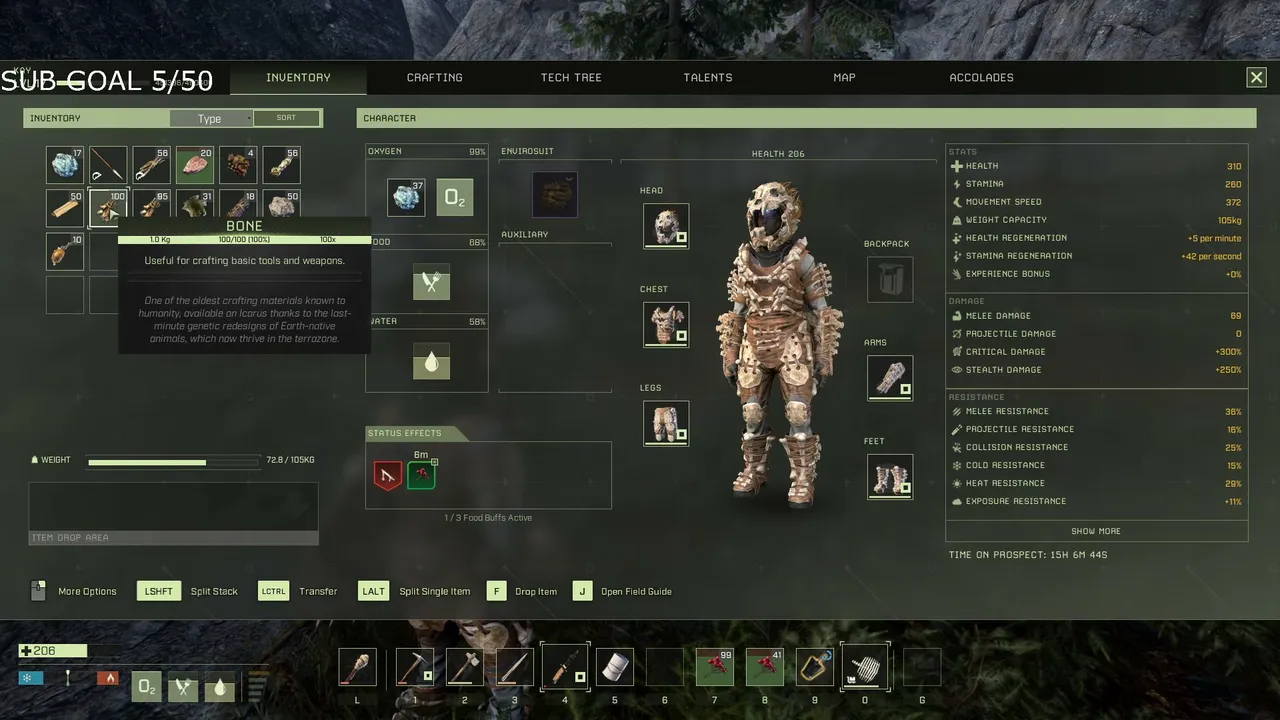
Task: Select the axe in hotbar slot 2
Action: (x=465, y=667)
